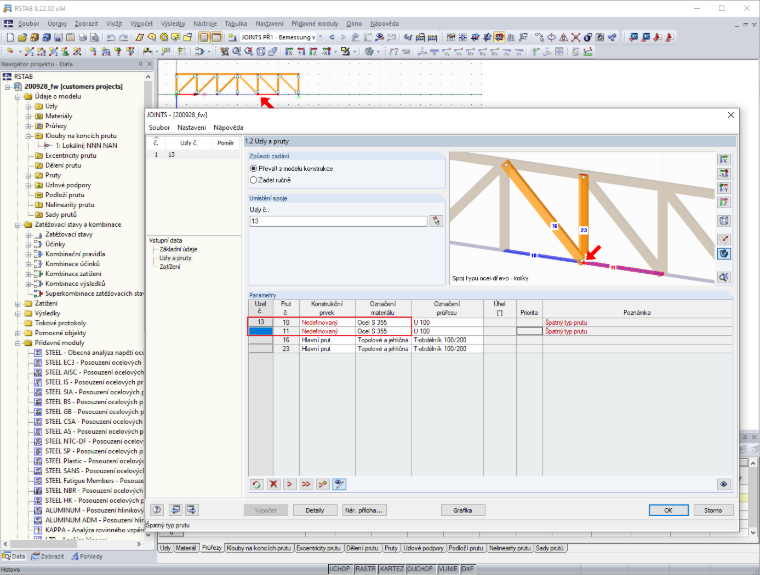Collapse the Klouby na koncích prutu node

28,136
